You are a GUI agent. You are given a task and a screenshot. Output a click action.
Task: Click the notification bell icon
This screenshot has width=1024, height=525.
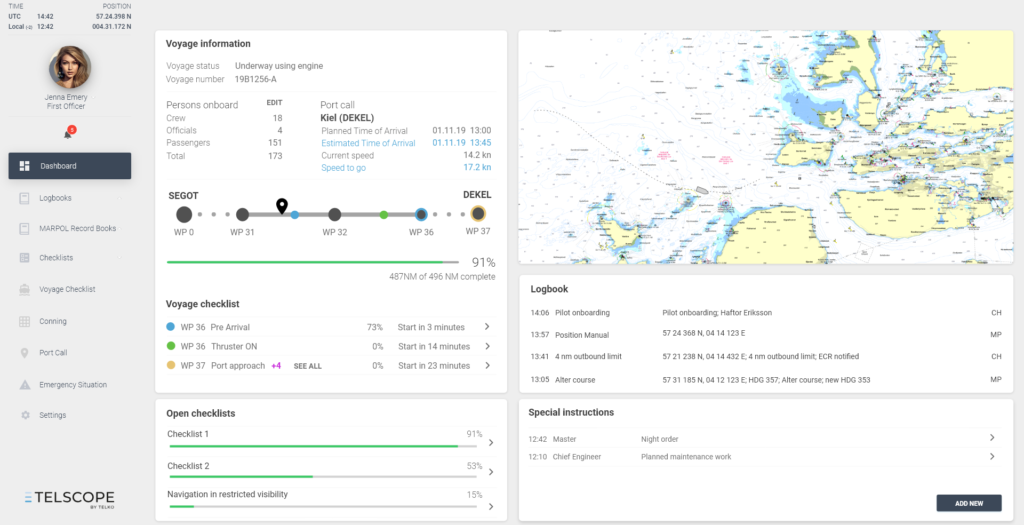(68, 133)
